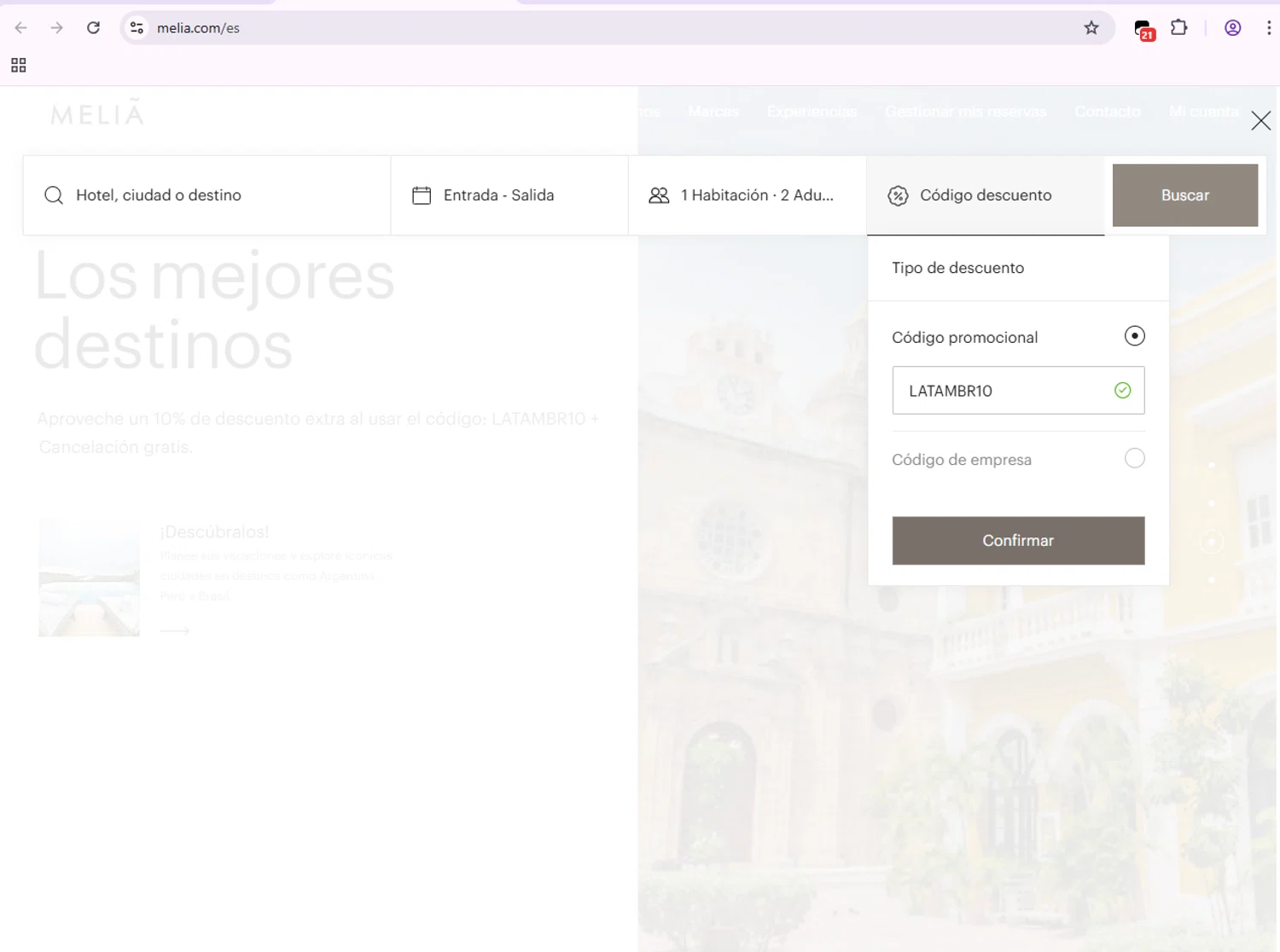
Task: Open Gestionar mis reservas menu item
Action: click(x=966, y=112)
